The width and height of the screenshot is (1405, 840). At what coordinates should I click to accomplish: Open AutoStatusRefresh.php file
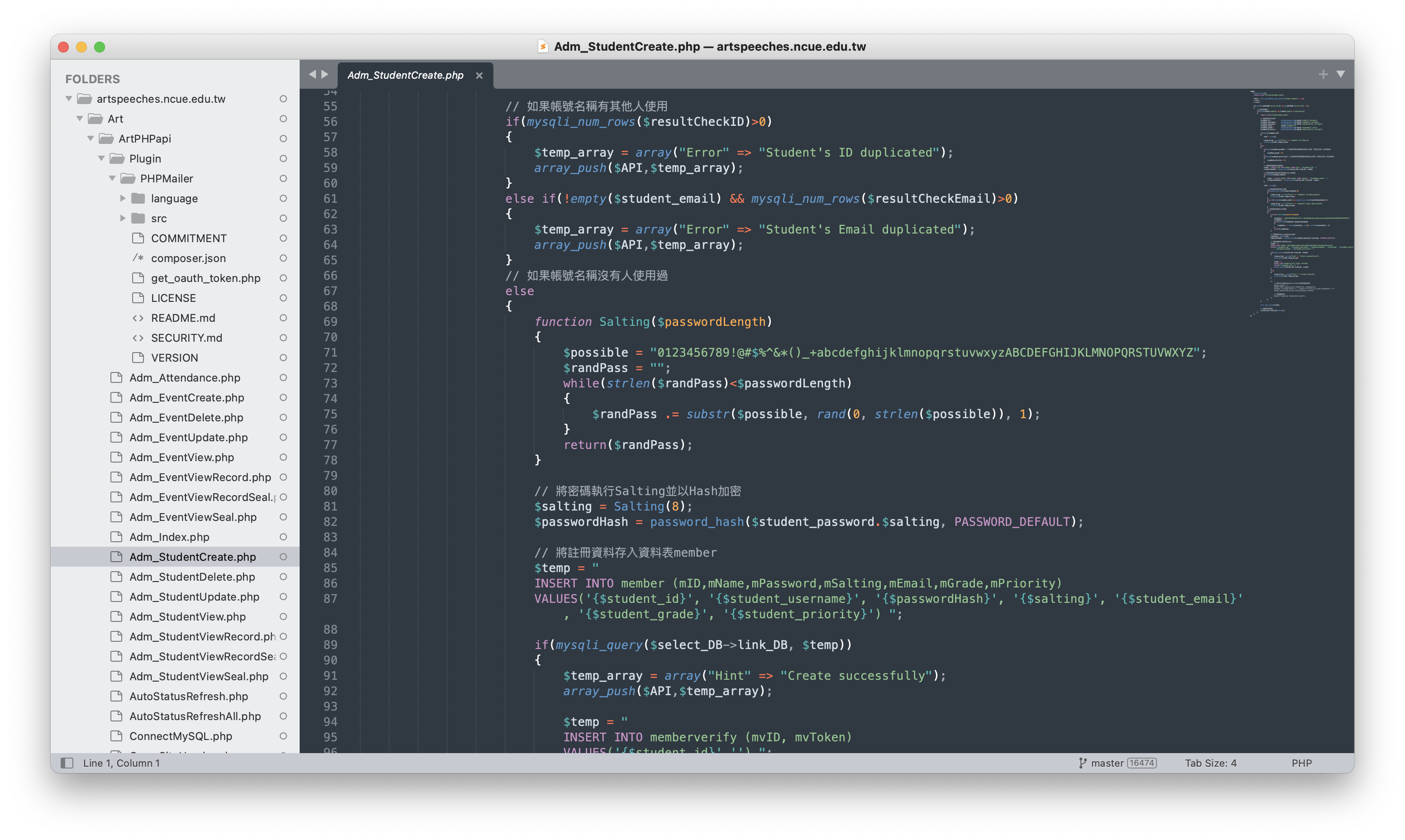[188, 696]
